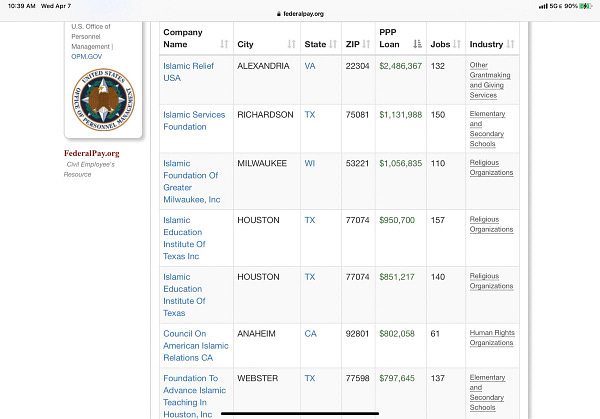Screen dimensions: 600x419
Task: Select ZIP code 53221
Action: (x=357, y=163)
